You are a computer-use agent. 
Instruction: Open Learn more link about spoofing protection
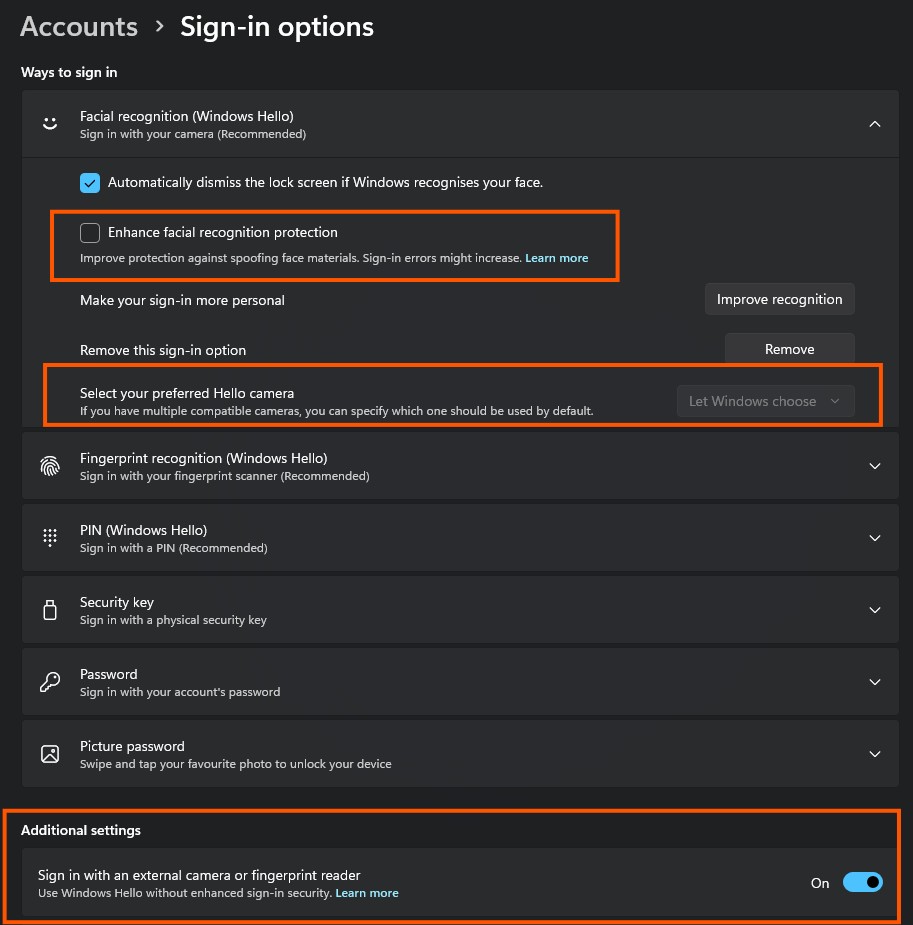coord(557,258)
